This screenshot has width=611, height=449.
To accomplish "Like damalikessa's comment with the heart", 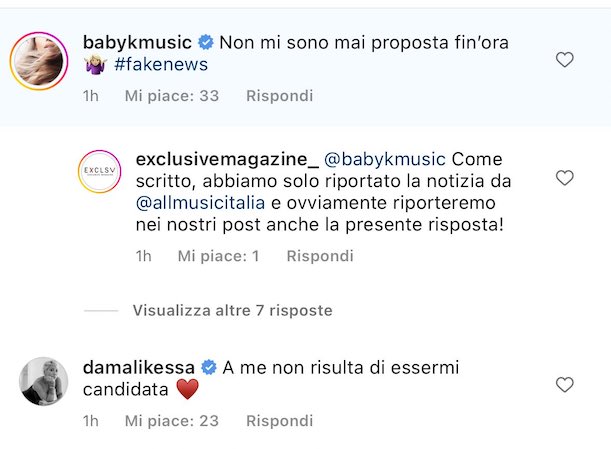I will (564, 385).
